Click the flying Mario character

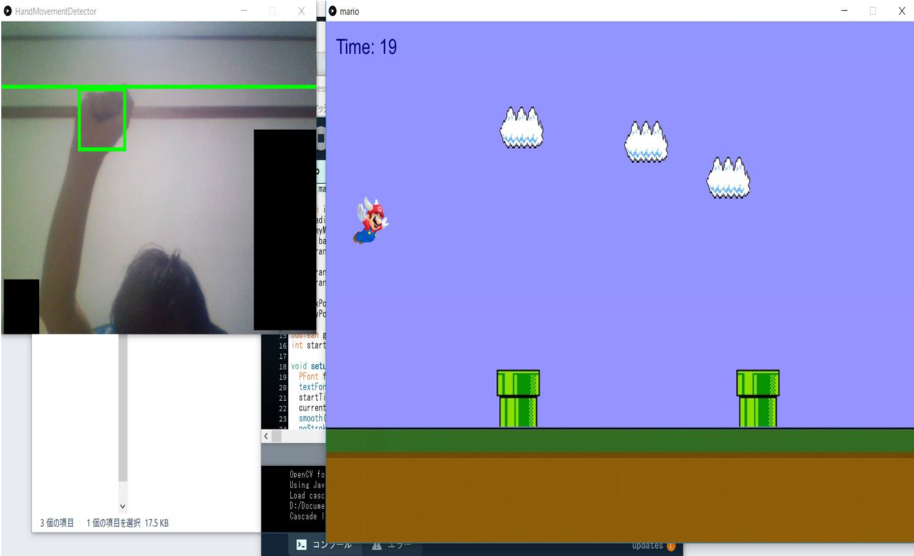coord(370,220)
